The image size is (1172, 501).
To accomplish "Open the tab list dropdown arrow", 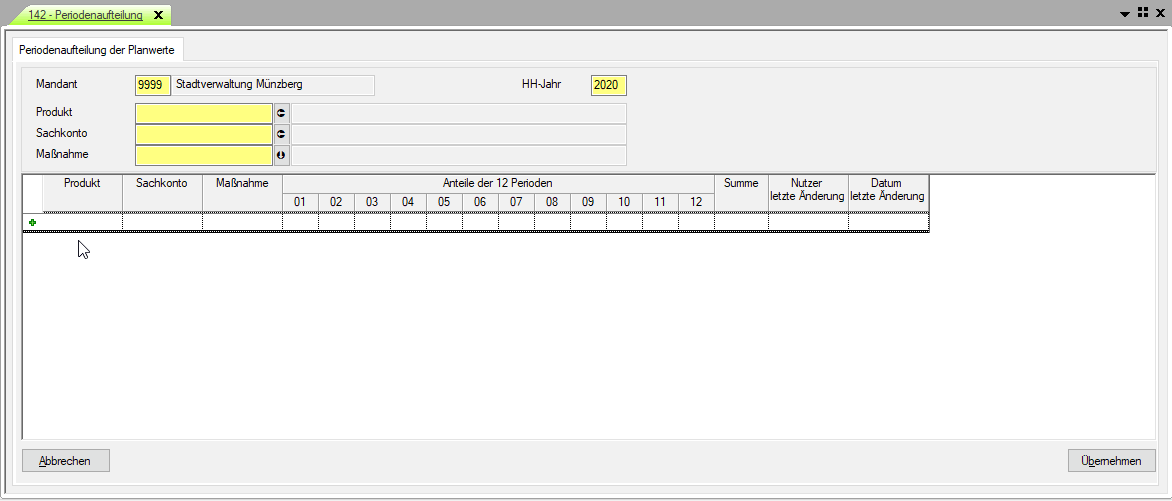I will 1125,14.
